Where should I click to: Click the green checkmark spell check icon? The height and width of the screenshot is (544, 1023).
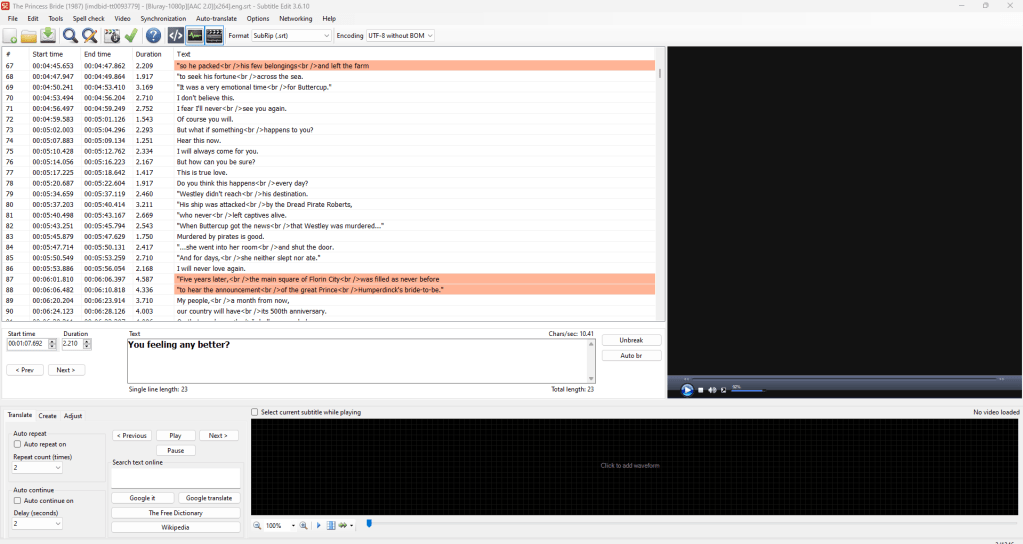[131, 36]
